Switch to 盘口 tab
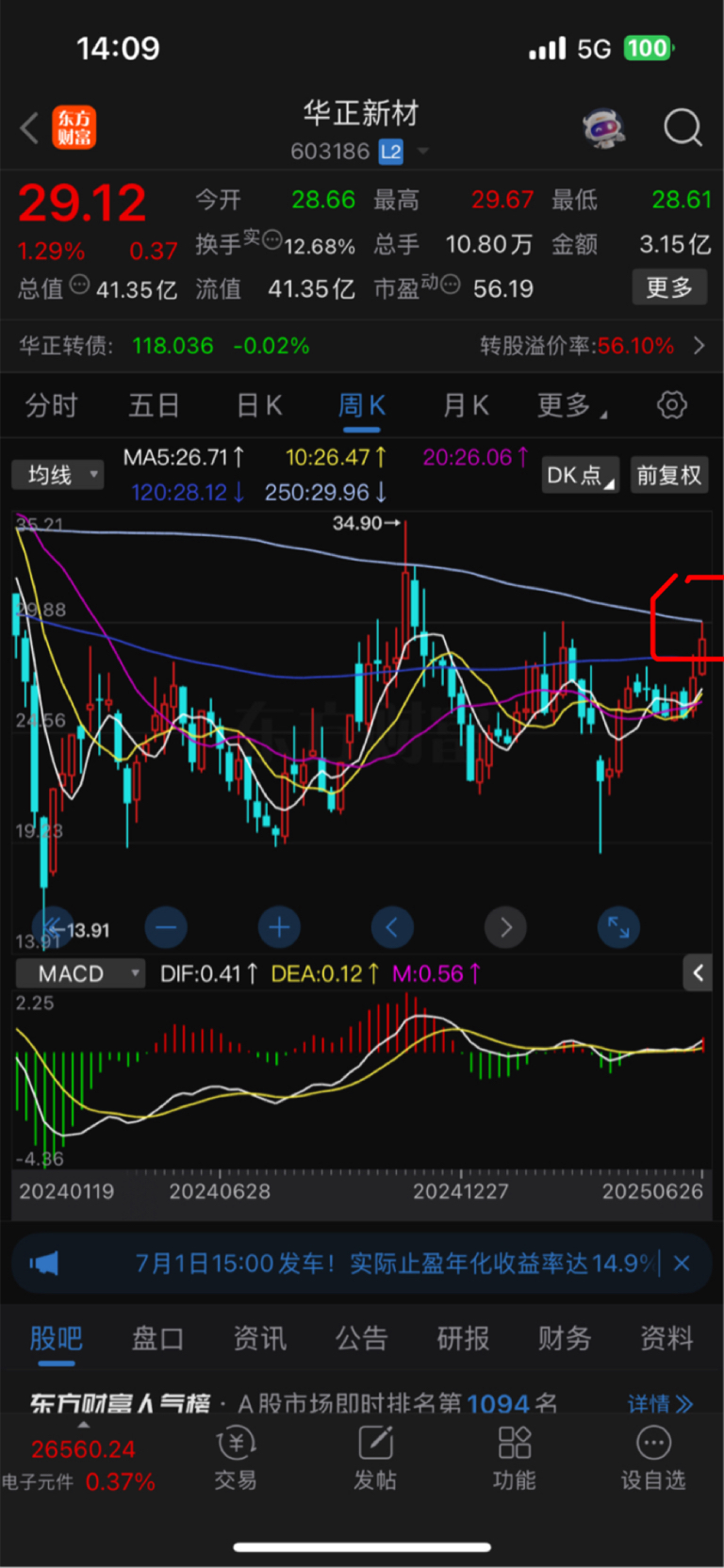724x1568 pixels. point(157,1338)
